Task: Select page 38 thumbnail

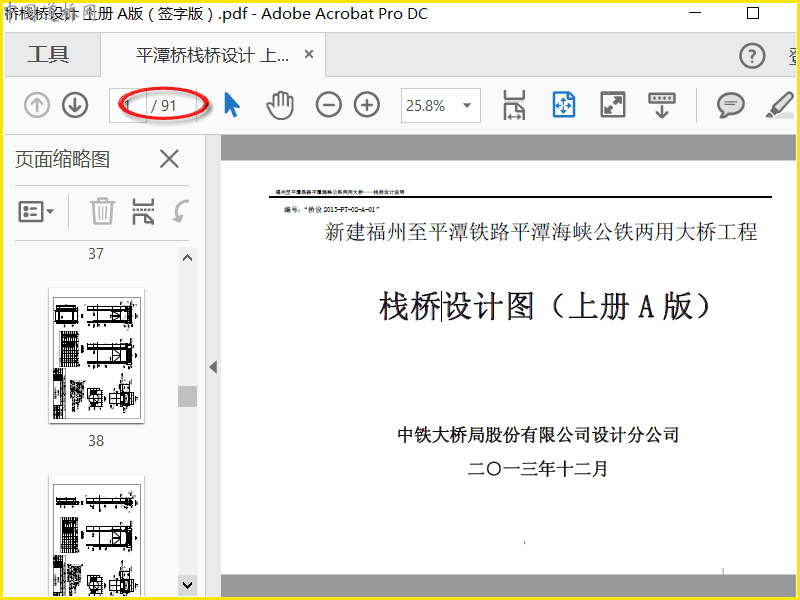Action: [96, 356]
